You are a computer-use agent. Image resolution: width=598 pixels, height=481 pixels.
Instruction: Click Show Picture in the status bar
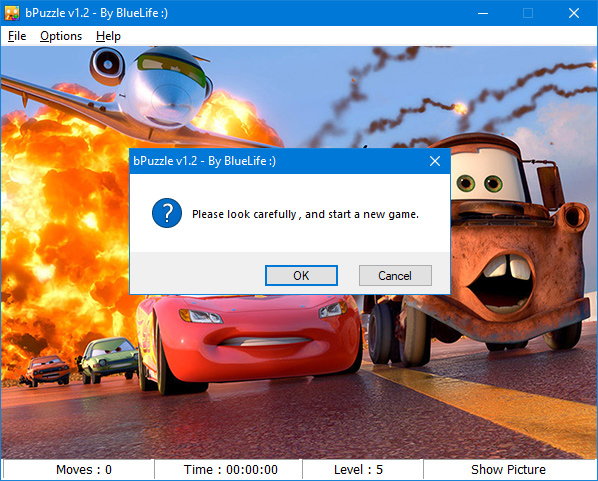(508, 469)
